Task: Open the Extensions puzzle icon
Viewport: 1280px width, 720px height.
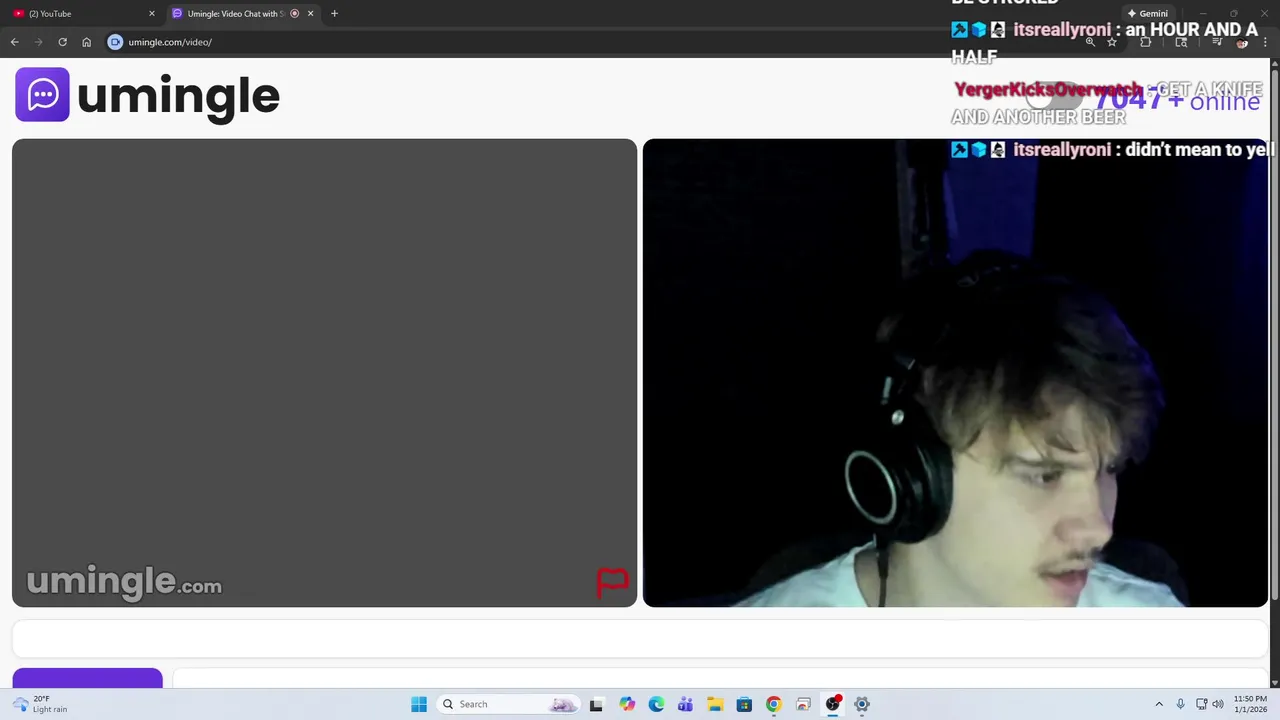Action: point(1146,42)
